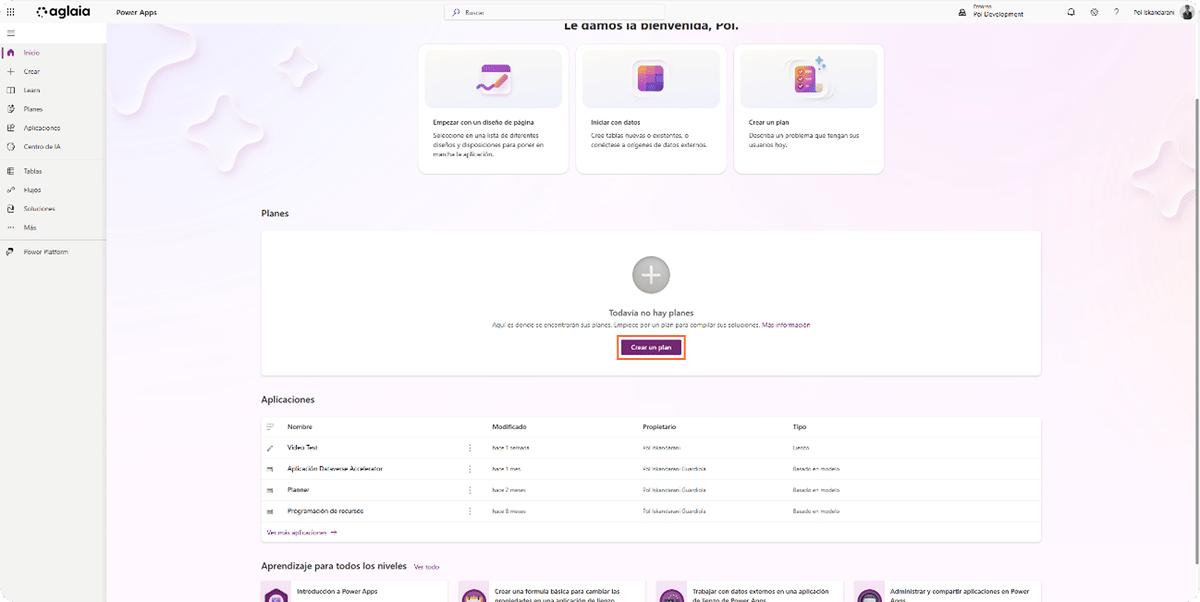Image resolution: width=1200 pixels, height=602 pixels.
Task: Select Inicio in the navigation sidebar
Action: [31, 51]
